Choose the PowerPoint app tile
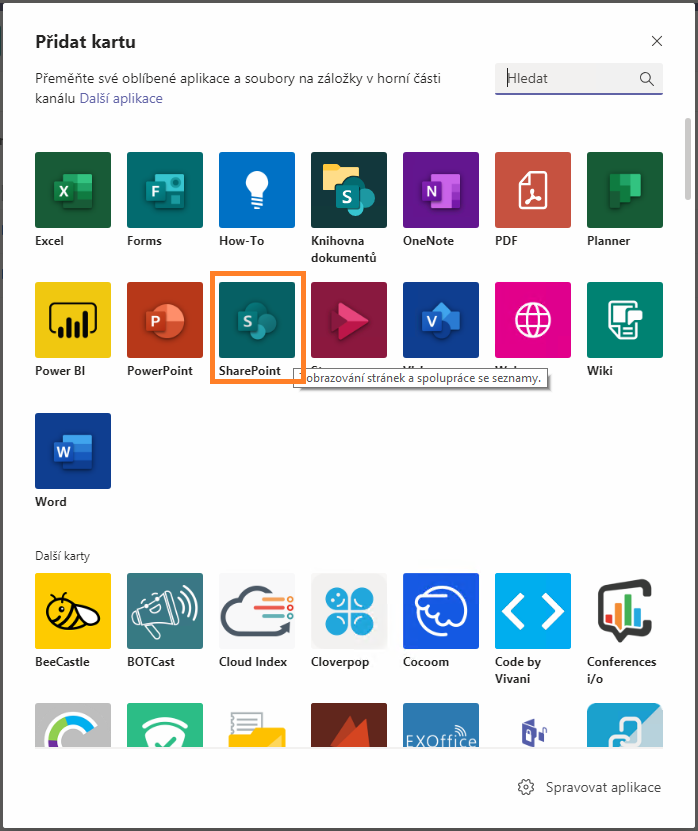 coord(165,320)
